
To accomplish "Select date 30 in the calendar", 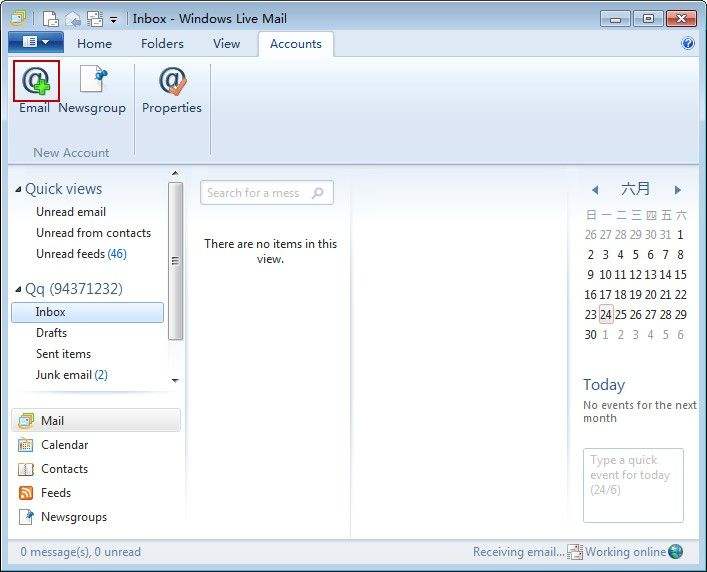I will coord(590,334).
